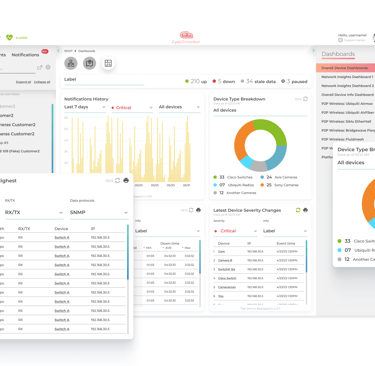
Task: Select the dashboard grid view icon
Action: [108, 63]
